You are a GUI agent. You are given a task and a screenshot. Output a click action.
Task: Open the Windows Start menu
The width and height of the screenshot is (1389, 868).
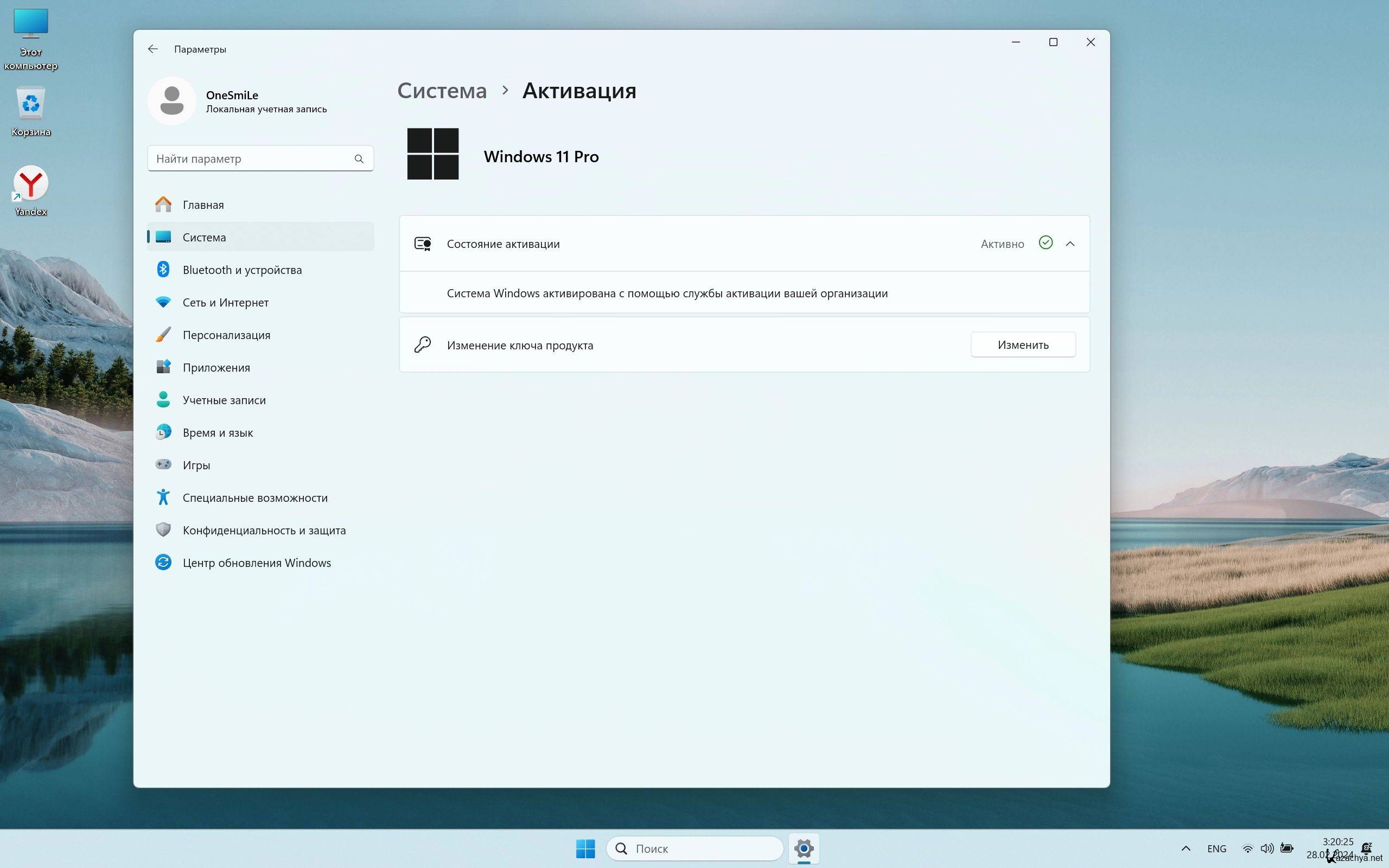(585, 848)
